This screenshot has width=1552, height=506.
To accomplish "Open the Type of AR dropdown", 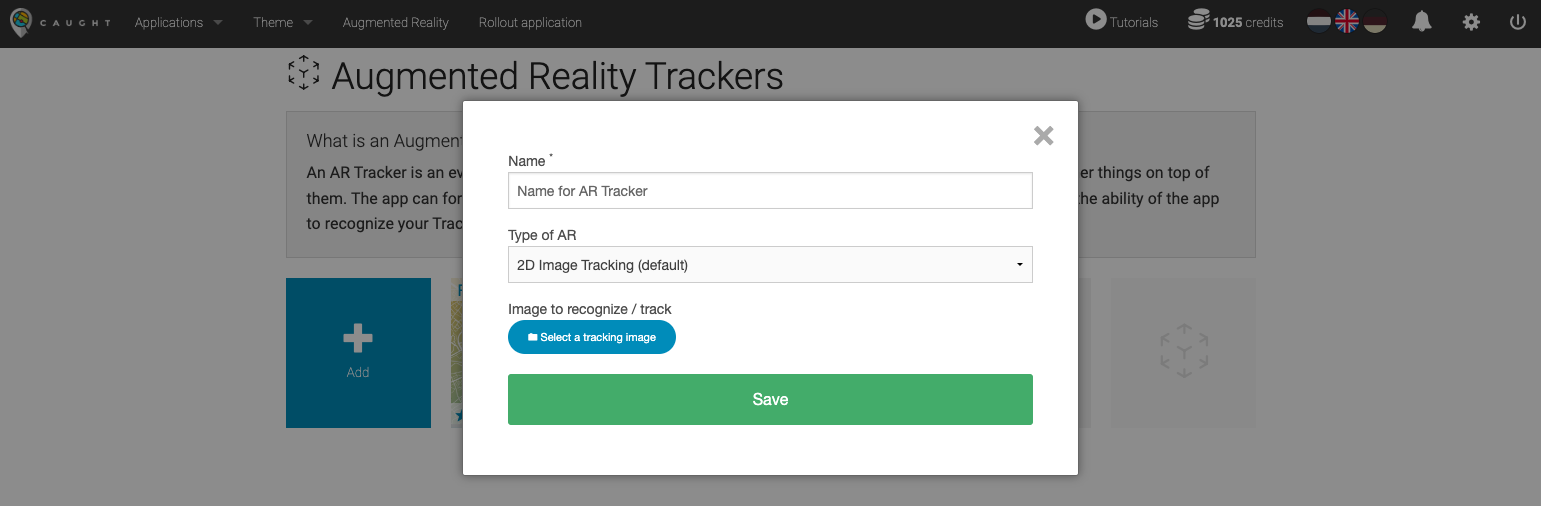I will (x=770, y=265).
